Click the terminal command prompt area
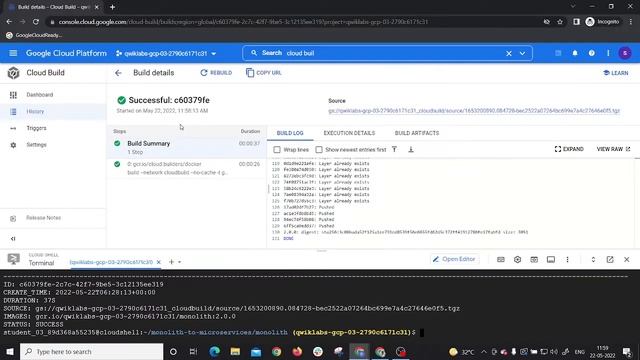This screenshot has width=640, height=360. click(422, 333)
